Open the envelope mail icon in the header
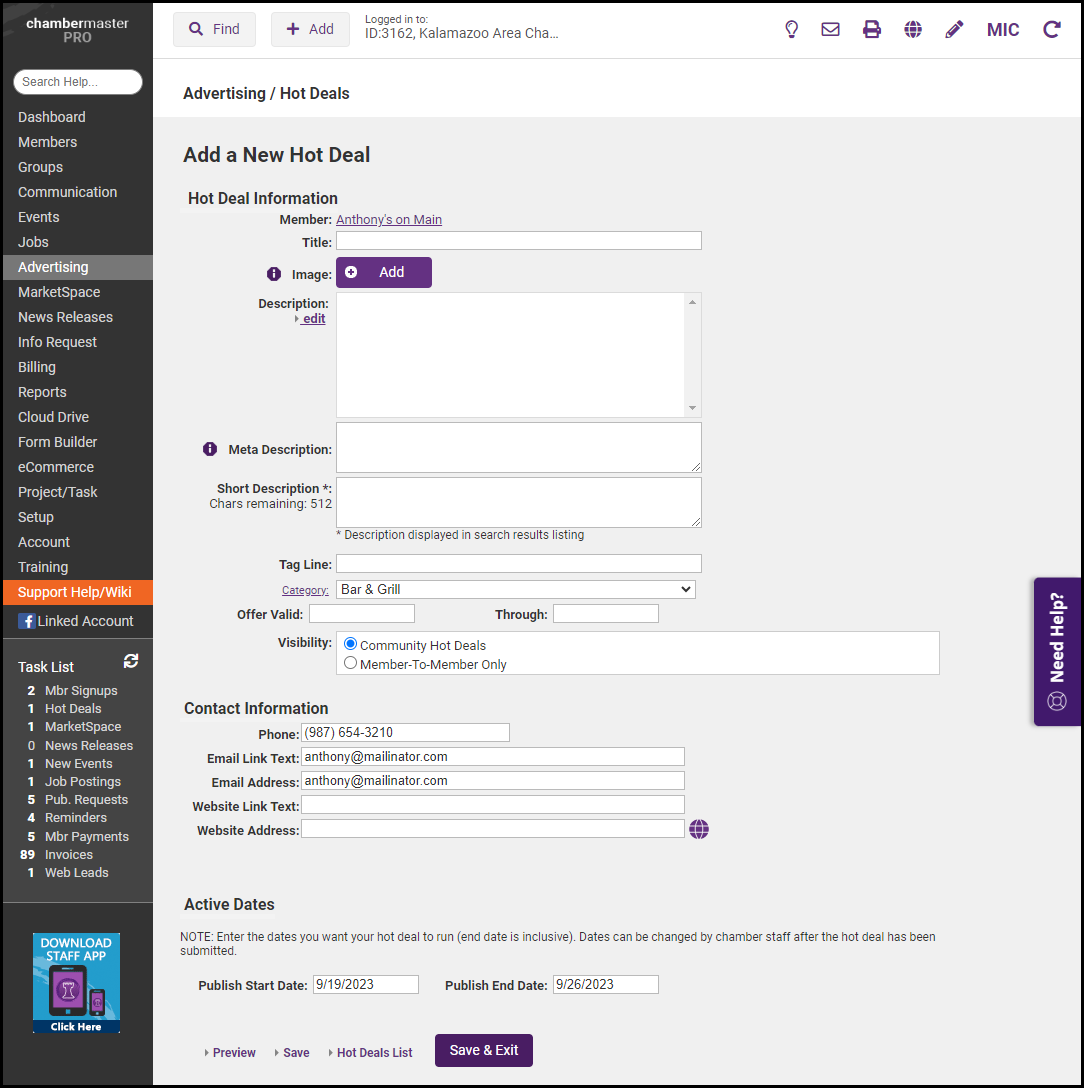Viewport: 1084px width, 1088px height. pos(830,29)
